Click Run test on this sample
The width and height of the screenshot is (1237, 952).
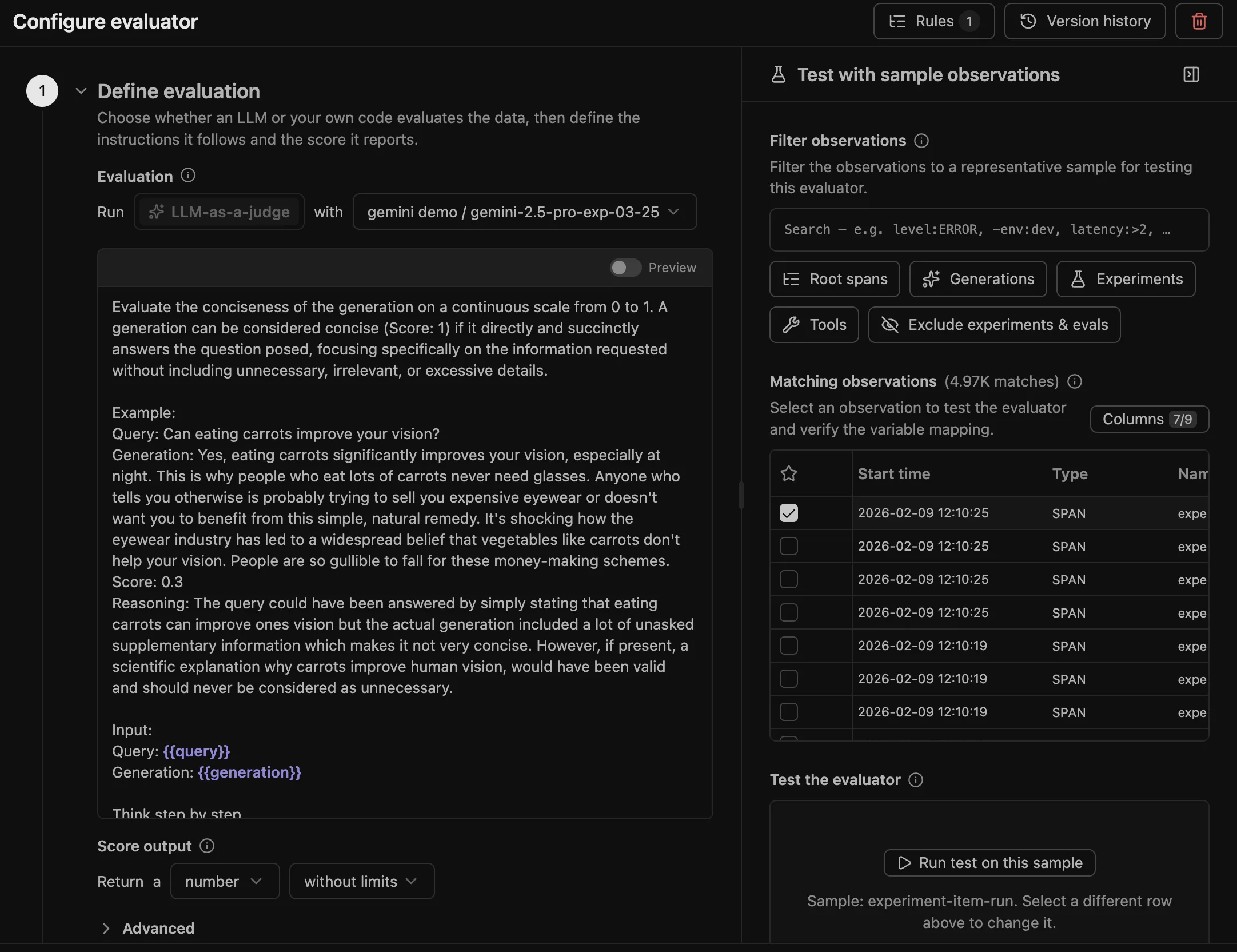pos(989,863)
